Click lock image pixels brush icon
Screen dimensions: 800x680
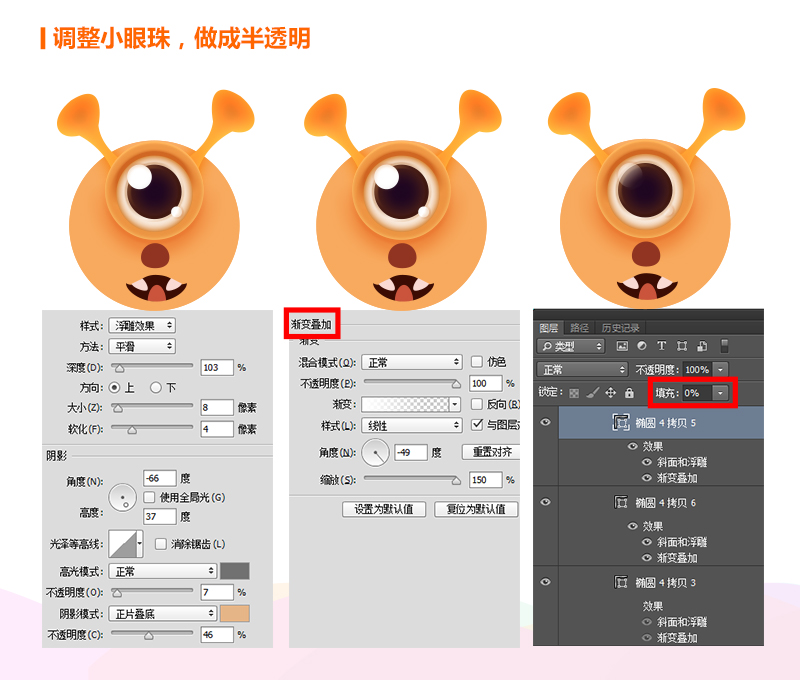pos(592,393)
